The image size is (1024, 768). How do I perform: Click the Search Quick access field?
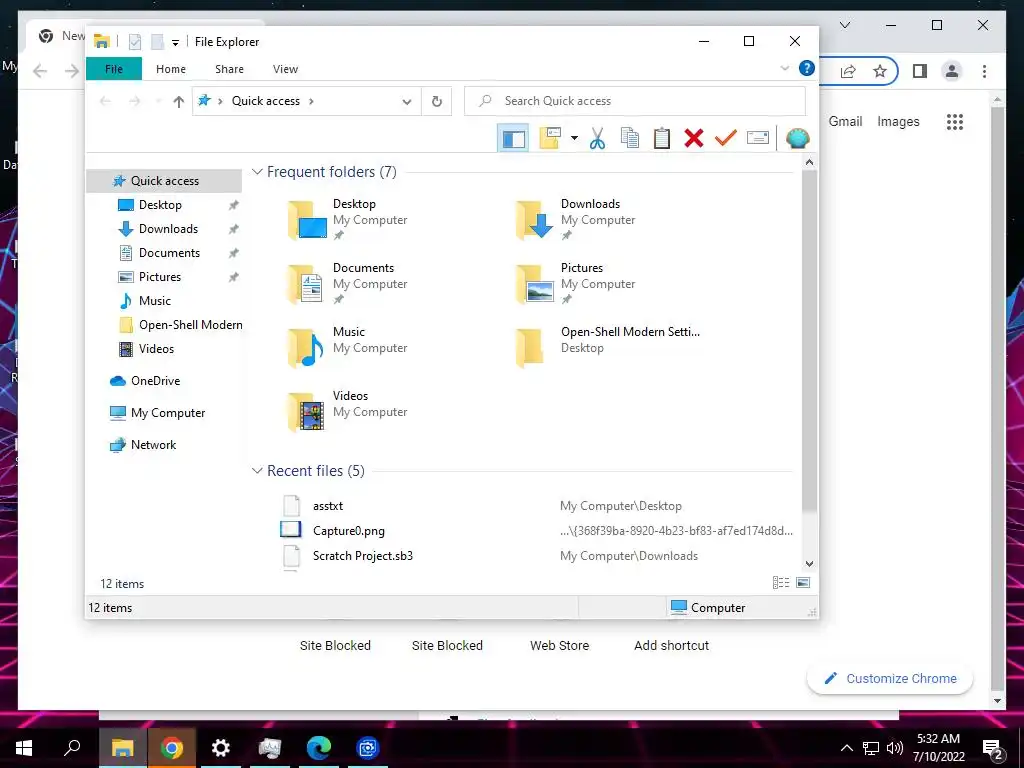tap(635, 101)
